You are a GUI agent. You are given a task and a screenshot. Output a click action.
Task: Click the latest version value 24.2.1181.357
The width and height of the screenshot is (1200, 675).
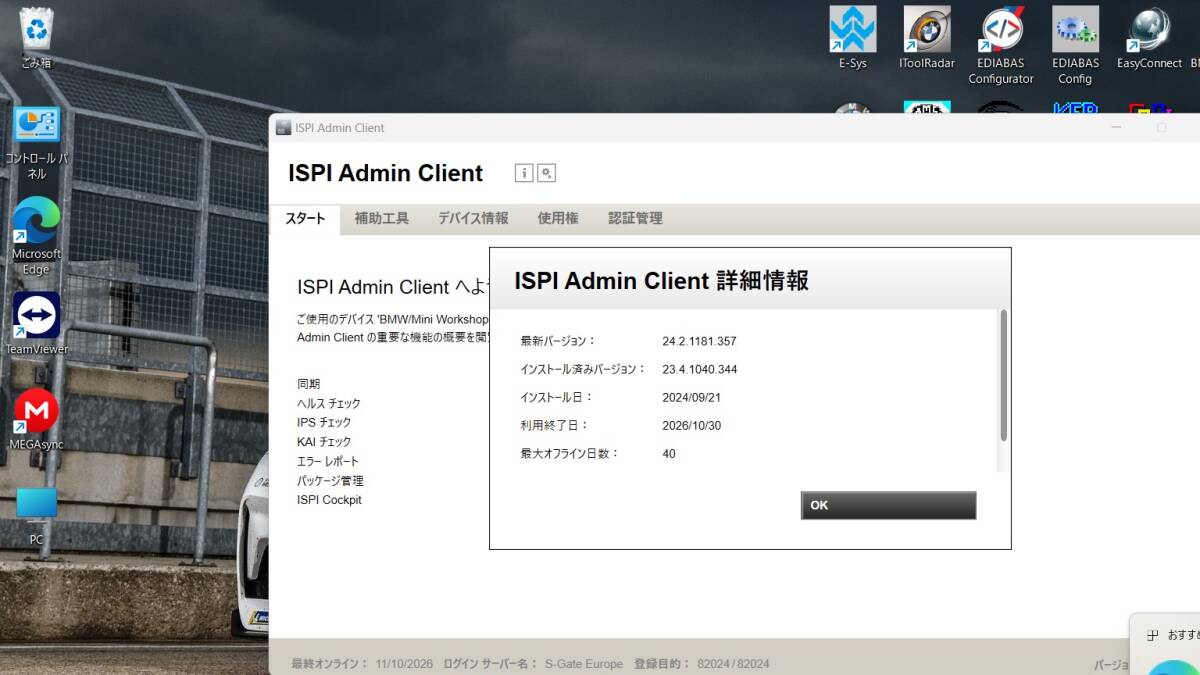pos(699,341)
